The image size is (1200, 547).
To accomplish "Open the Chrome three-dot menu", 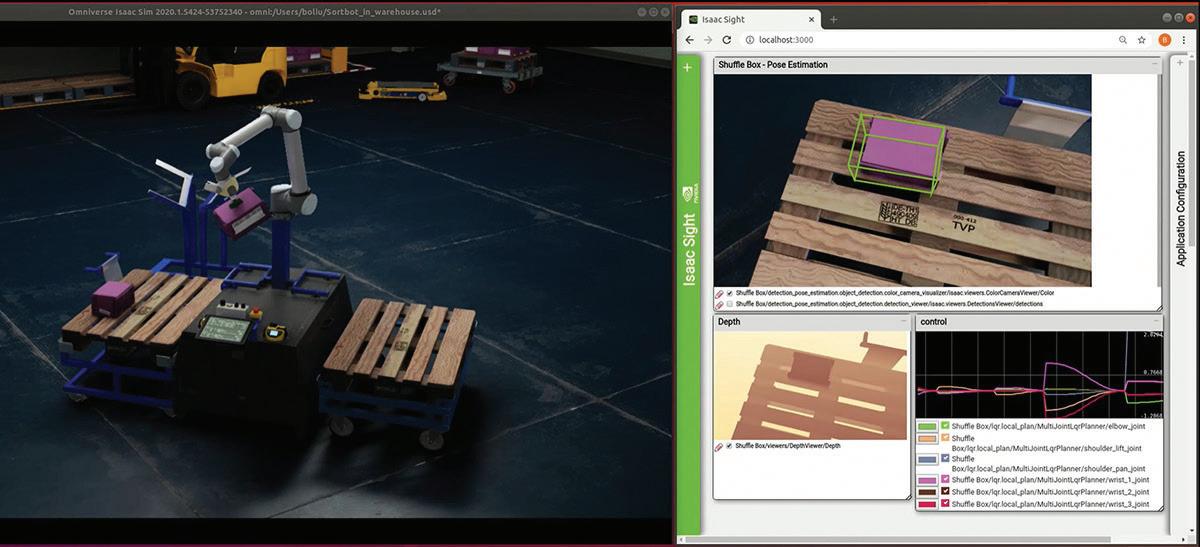I will click(1184, 39).
